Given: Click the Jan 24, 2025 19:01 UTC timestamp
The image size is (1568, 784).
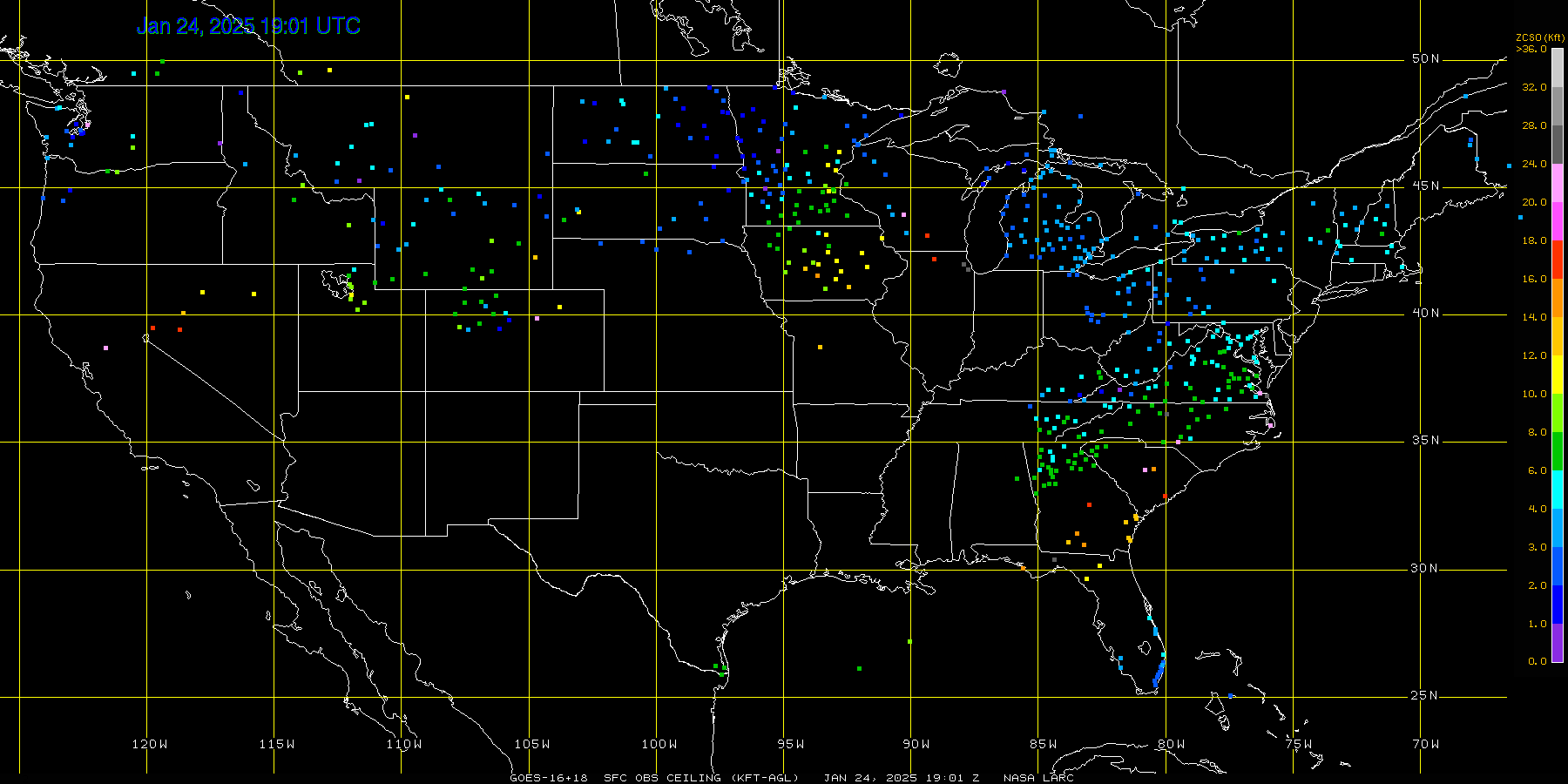Looking at the screenshot, I should 248,26.
